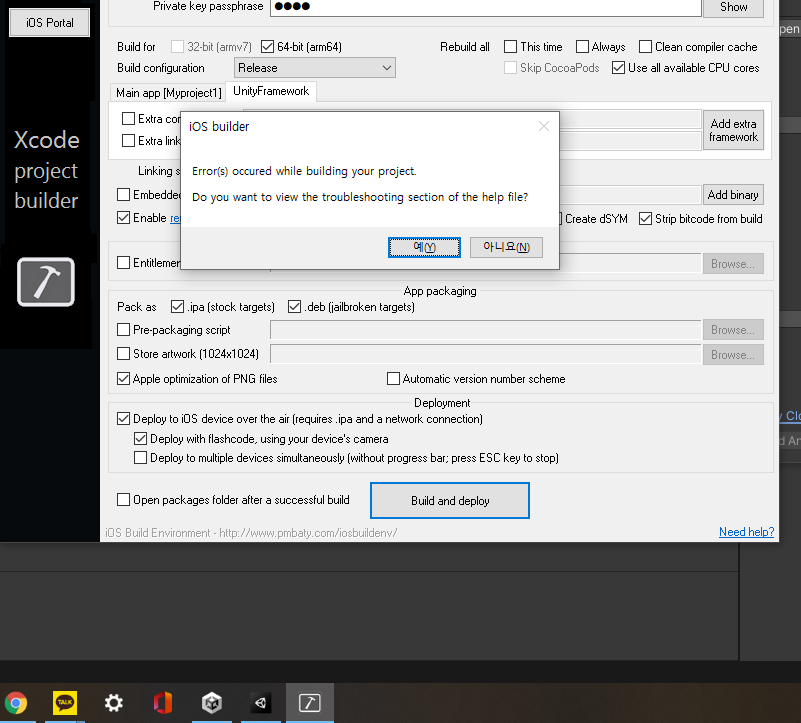Toggle .deb (jailbroken targets) packaging
The height and width of the screenshot is (723, 801).
(294, 307)
